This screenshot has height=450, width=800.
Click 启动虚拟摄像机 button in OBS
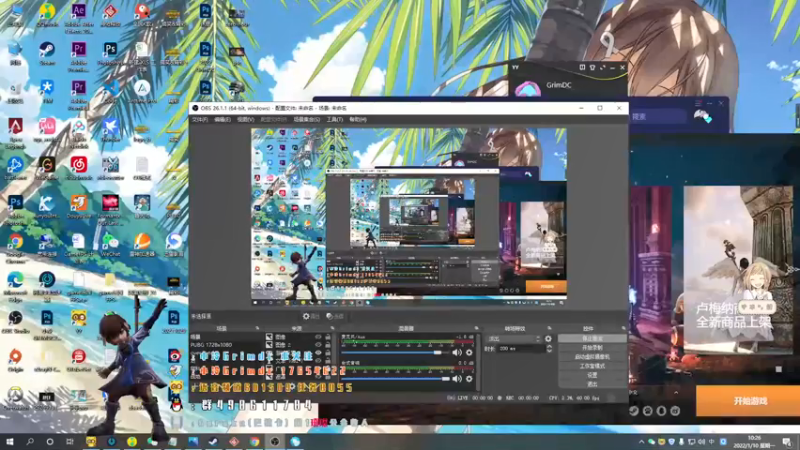coord(592,357)
